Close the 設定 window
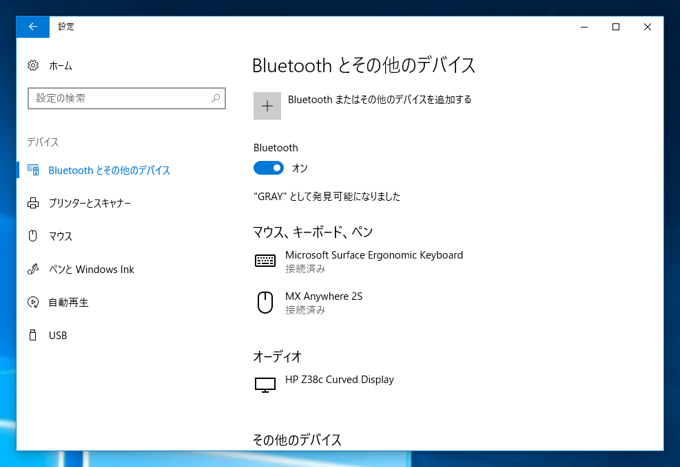Viewport: 680px width, 467px height. tap(647, 27)
